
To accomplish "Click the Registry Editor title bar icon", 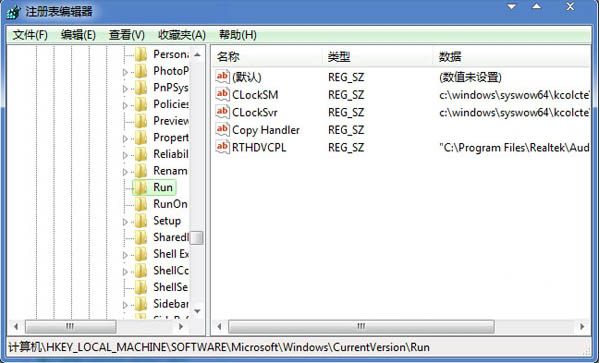I will [x=13, y=12].
